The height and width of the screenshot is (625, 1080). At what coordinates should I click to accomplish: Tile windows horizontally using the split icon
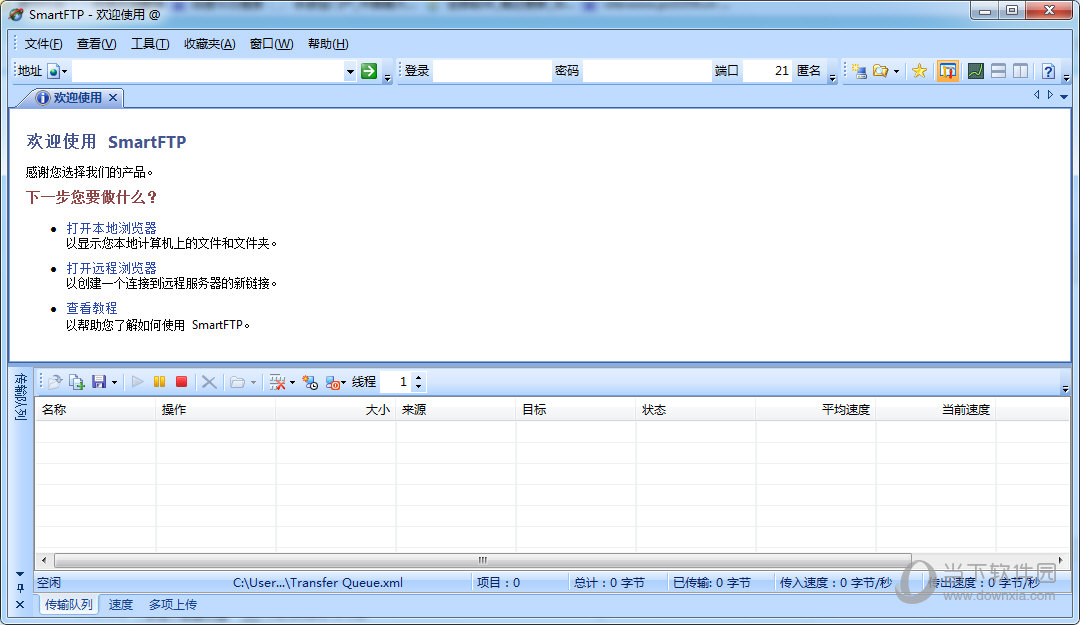[998, 71]
